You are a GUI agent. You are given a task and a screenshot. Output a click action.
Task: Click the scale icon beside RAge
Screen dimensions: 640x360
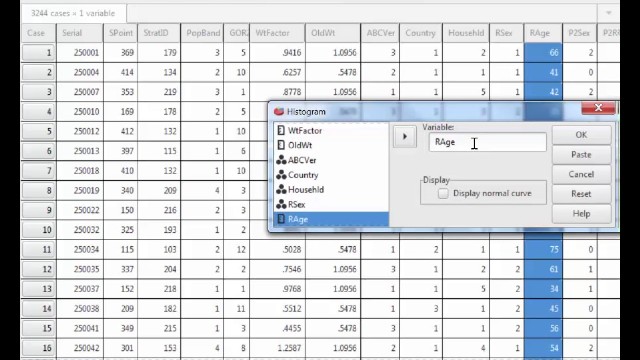(x=281, y=219)
